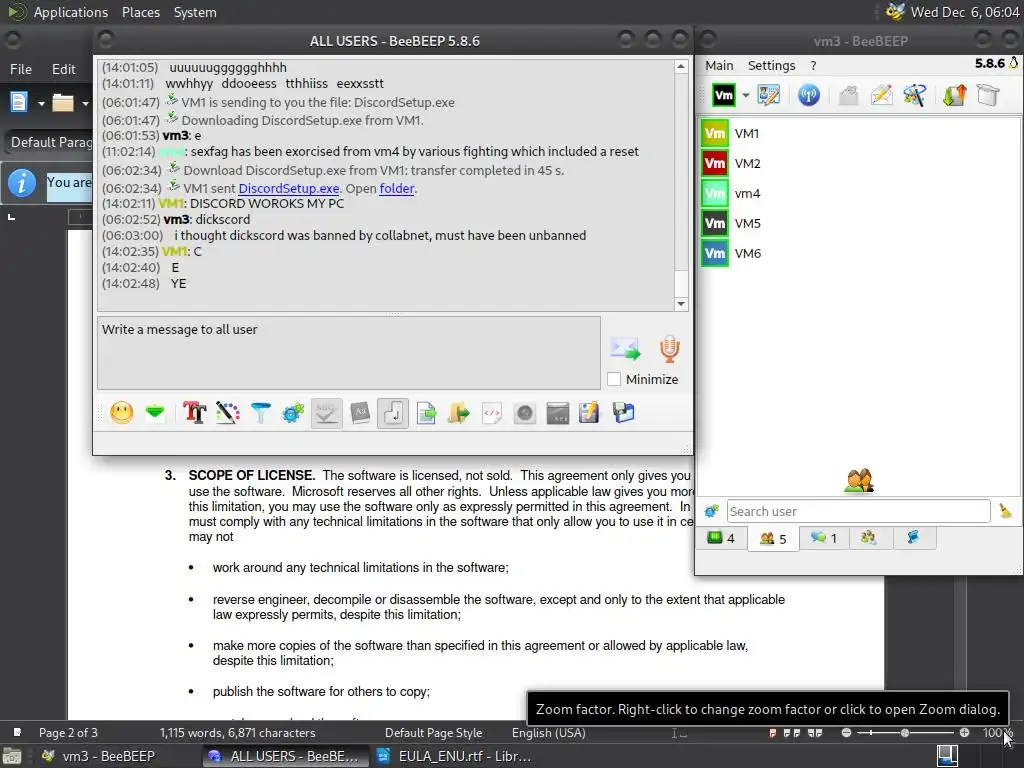This screenshot has width=1024, height=768.
Task: Choose the chat font color tool
Action: click(227, 413)
